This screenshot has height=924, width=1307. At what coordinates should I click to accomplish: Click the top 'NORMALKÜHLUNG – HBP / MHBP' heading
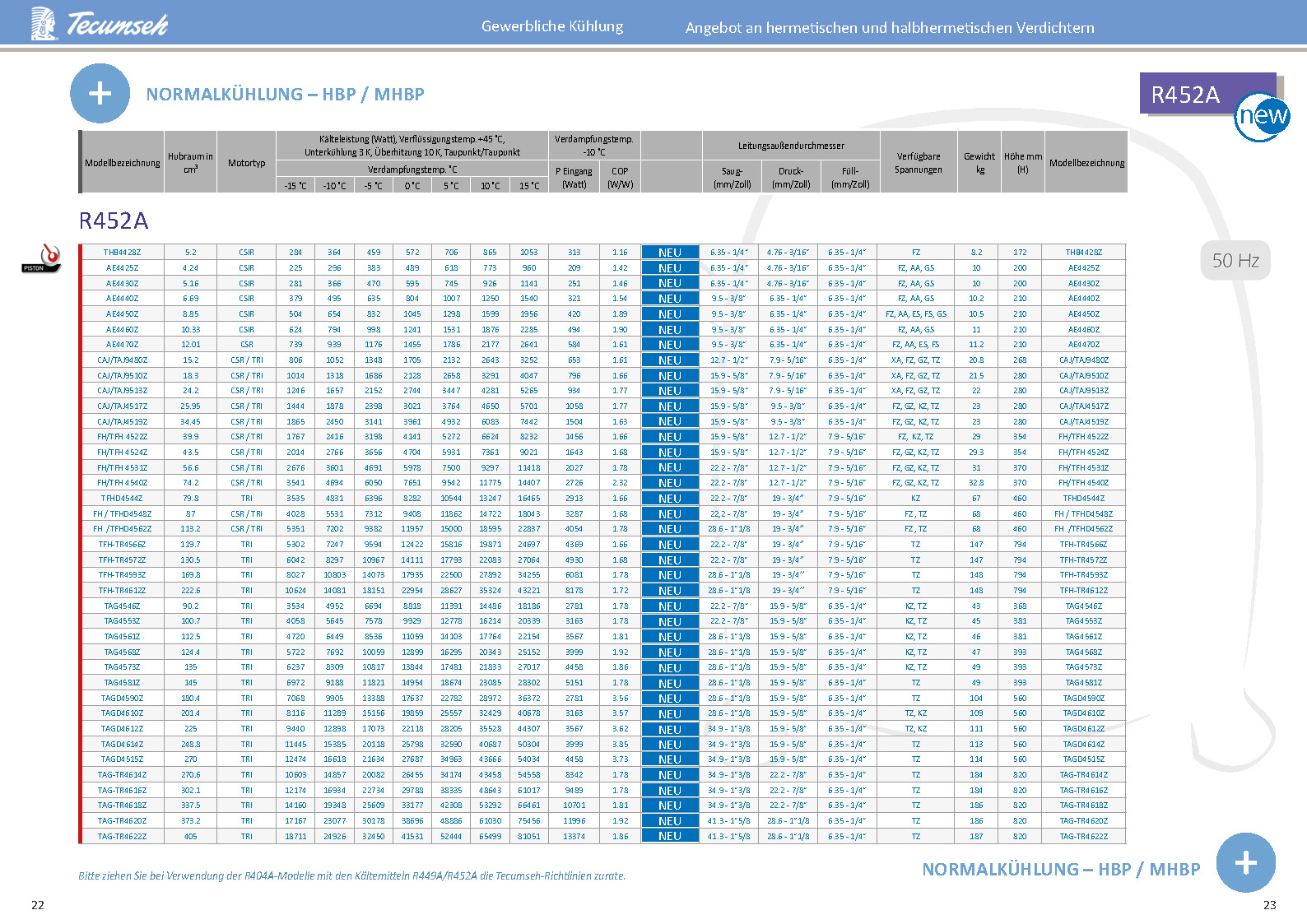click(285, 95)
